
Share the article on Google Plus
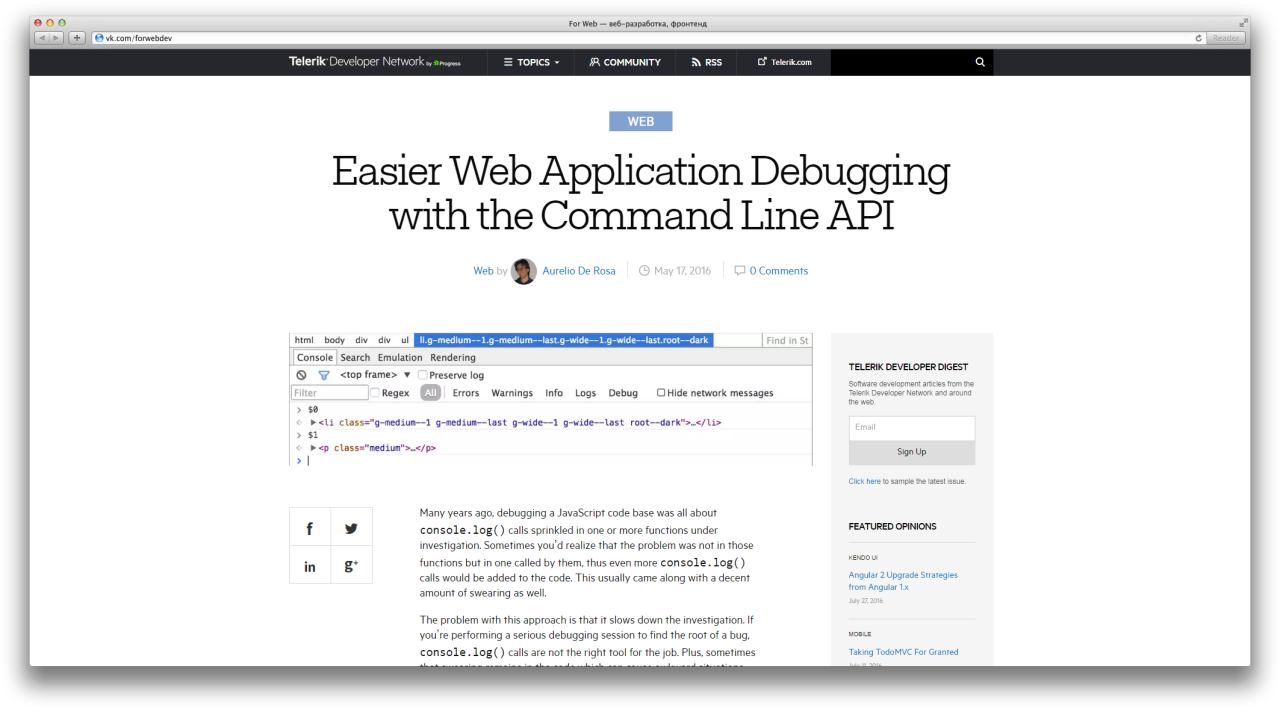click(x=351, y=566)
